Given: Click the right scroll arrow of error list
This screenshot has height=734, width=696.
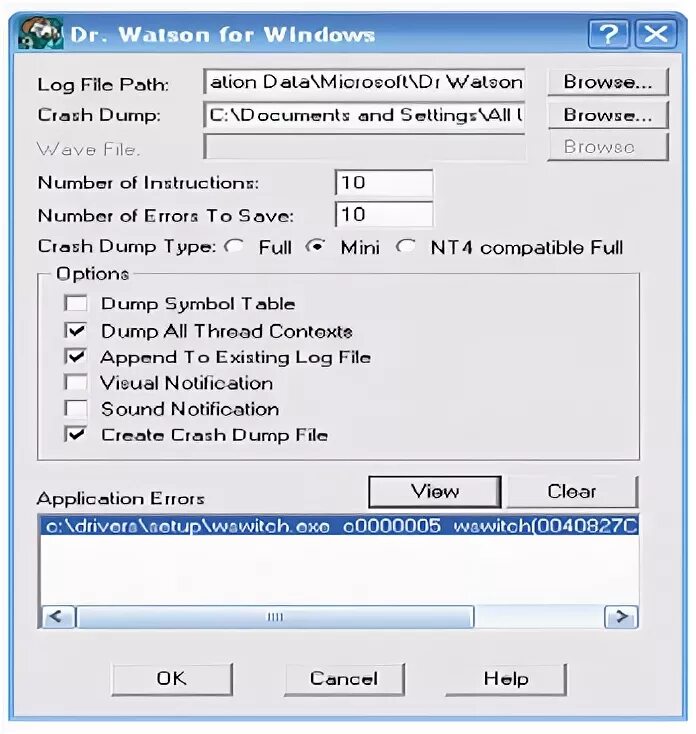Looking at the screenshot, I should [621, 617].
